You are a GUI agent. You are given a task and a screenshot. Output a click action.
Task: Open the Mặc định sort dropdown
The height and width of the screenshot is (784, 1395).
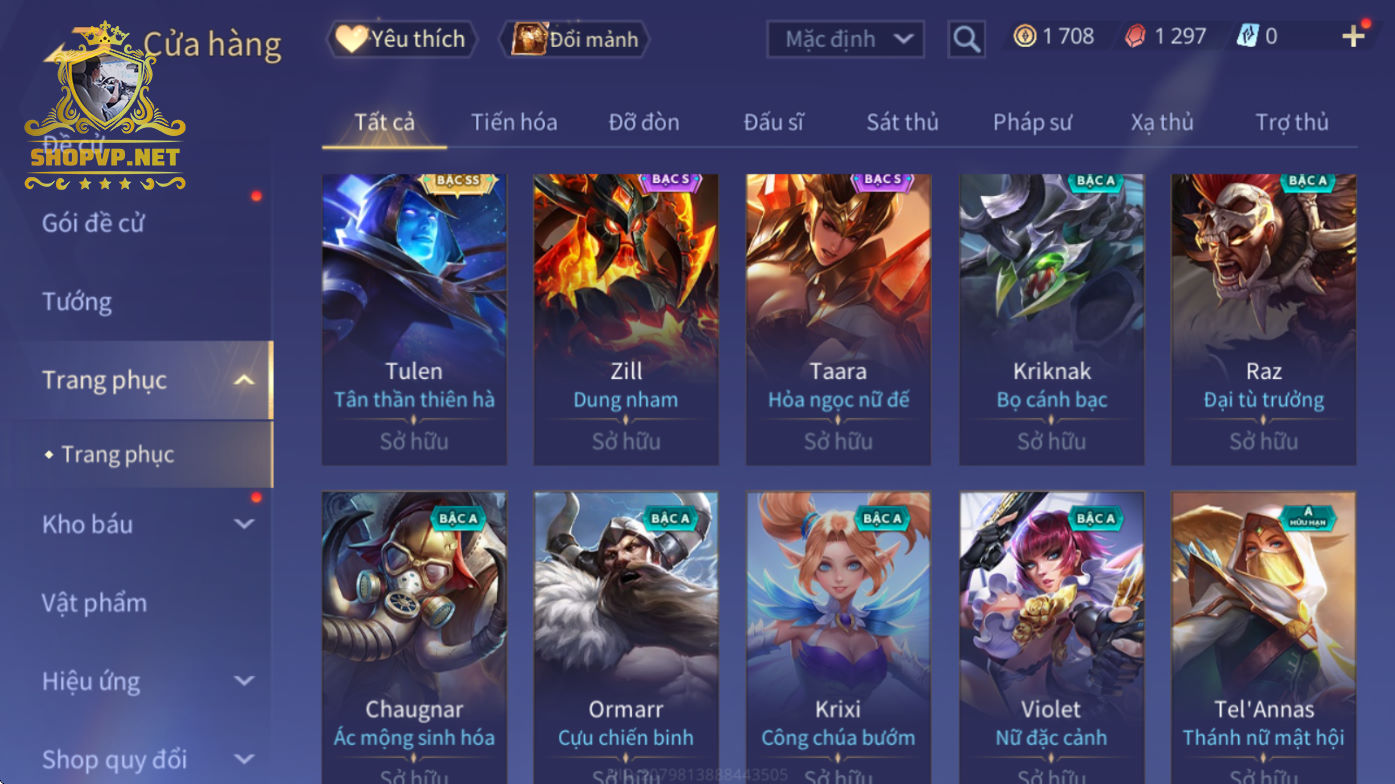(845, 39)
